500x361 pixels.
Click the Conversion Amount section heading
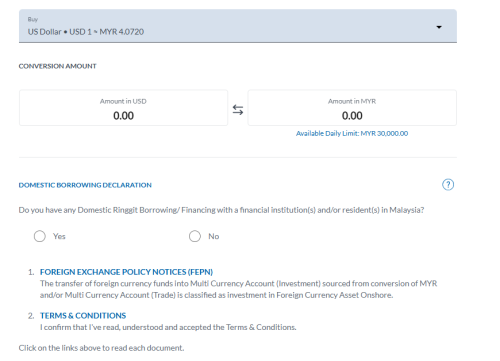pyautogui.click(x=57, y=66)
